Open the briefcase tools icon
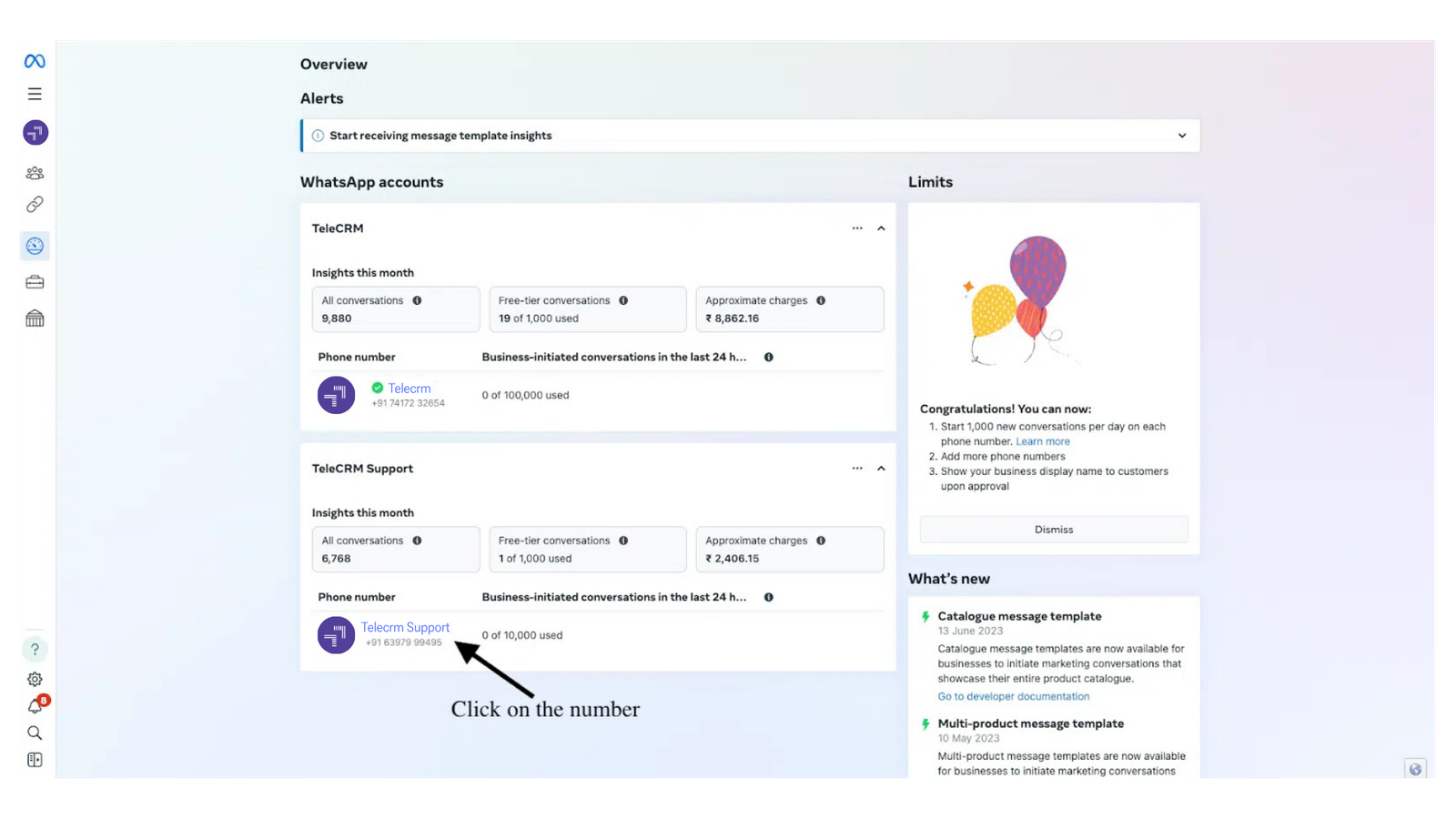The width and height of the screenshot is (1456, 819). (35, 282)
